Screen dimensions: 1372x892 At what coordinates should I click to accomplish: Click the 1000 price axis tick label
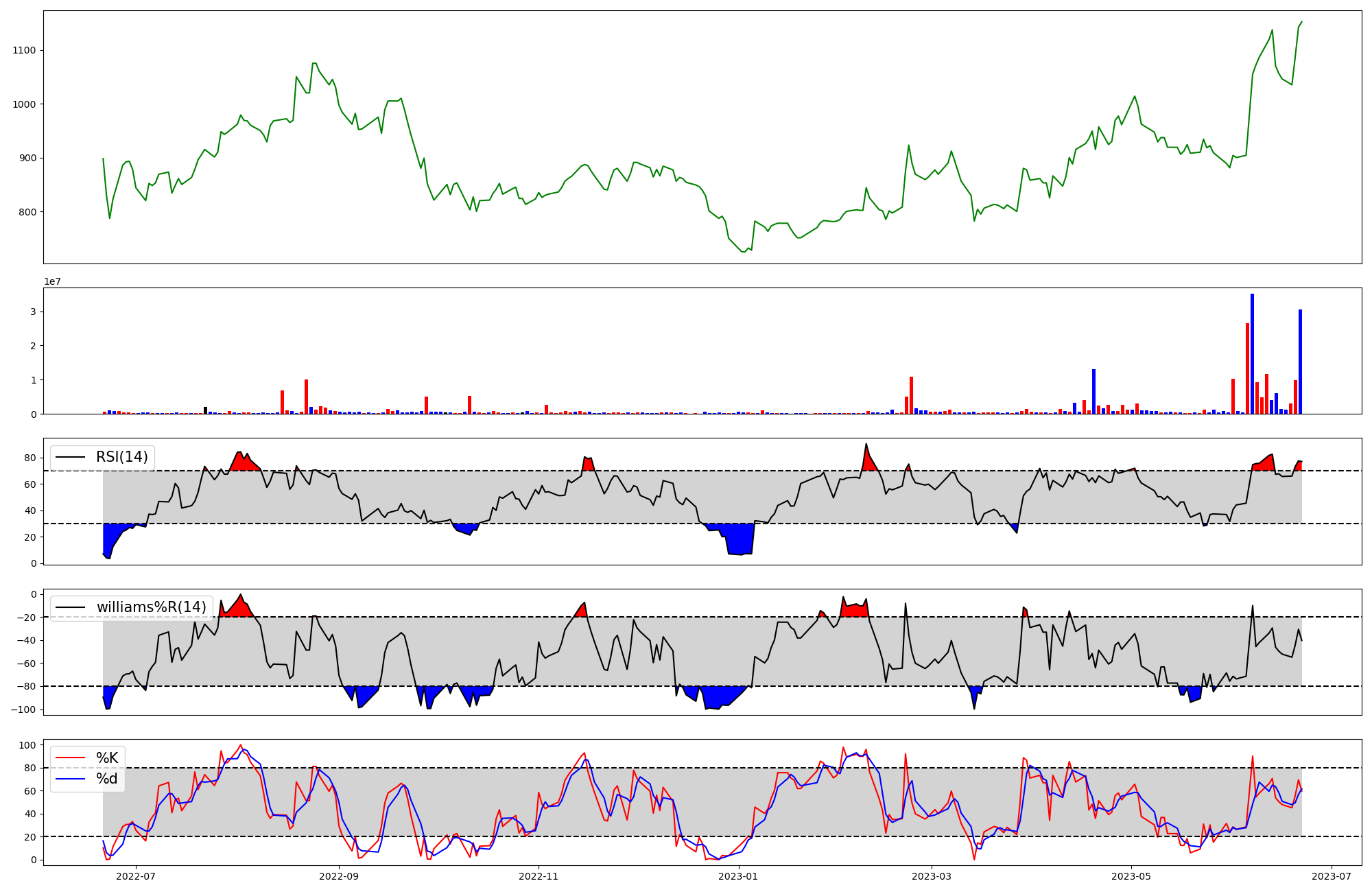24,104
